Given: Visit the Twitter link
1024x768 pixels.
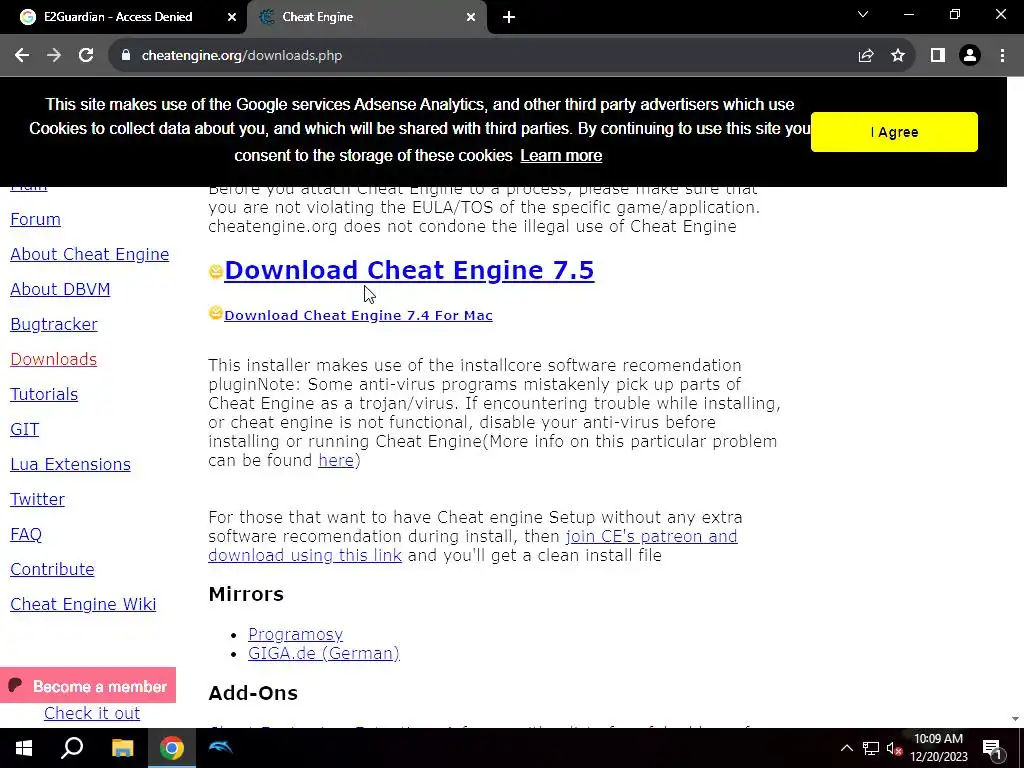Looking at the screenshot, I should point(37,500).
